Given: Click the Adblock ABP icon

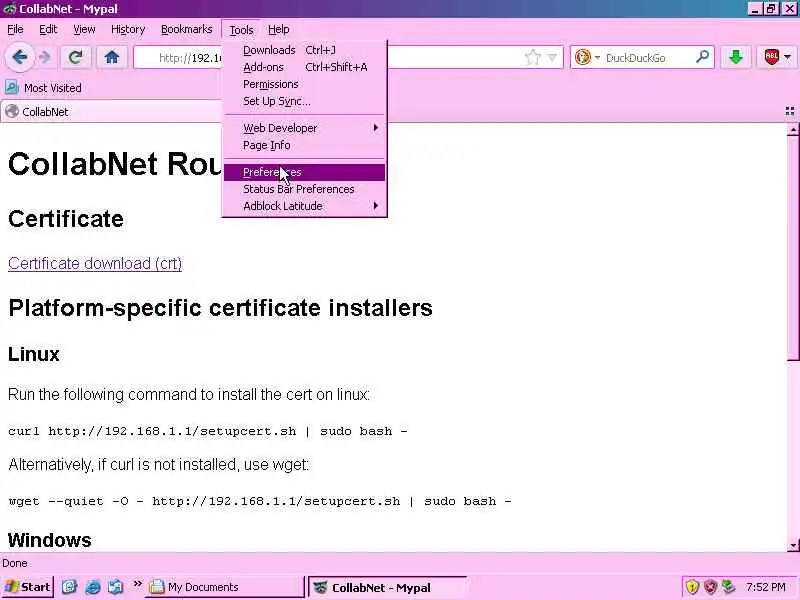Looking at the screenshot, I should coord(771,57).
